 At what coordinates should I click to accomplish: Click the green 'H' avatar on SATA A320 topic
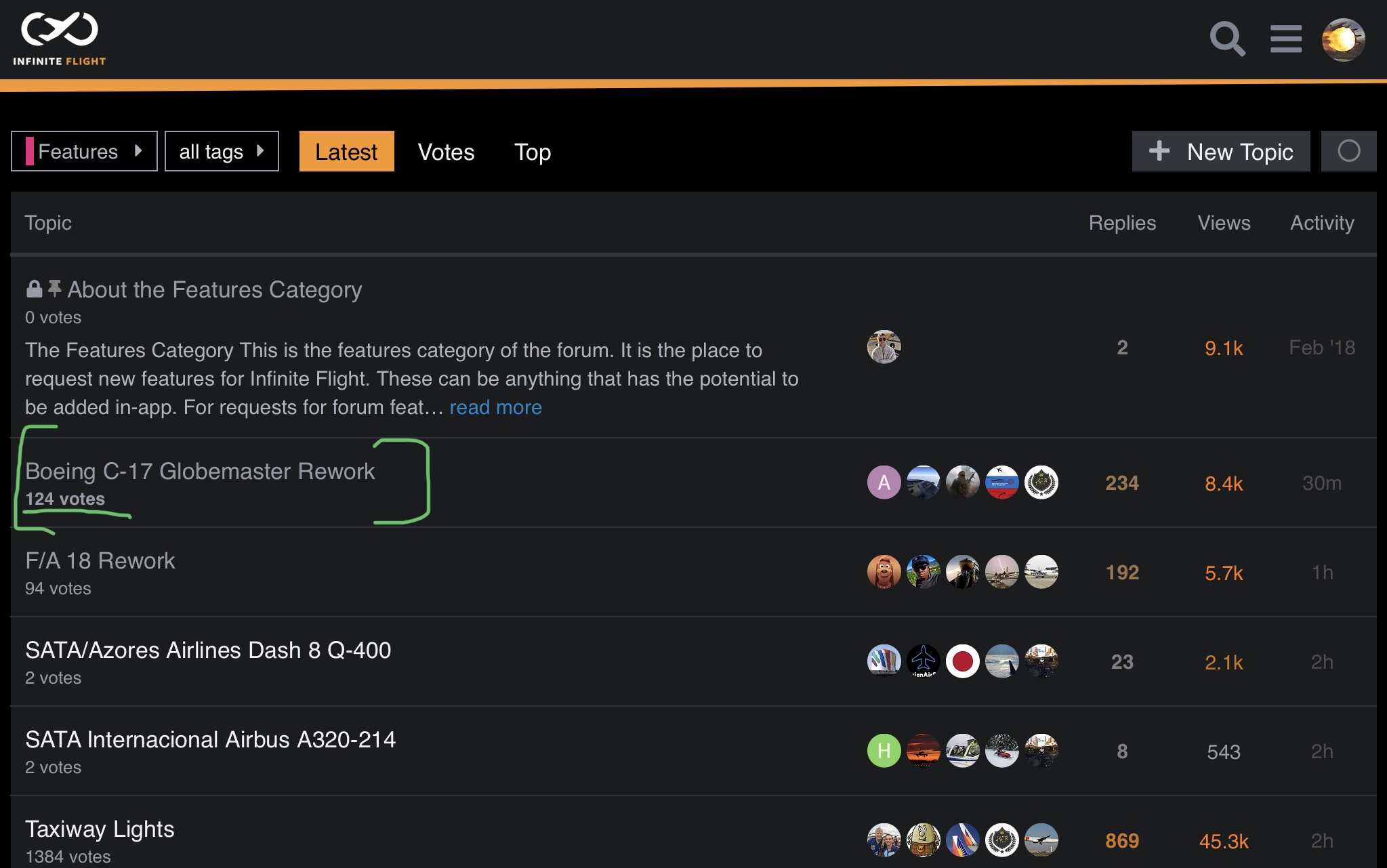pyautogui.click(x=884, y=751)
